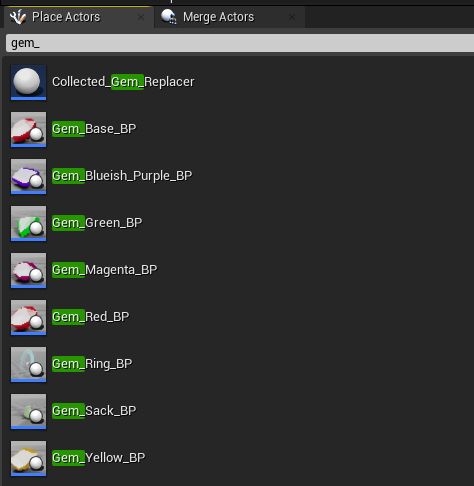This screenshot has width=474, height=486.
Task: Click the Place Actors tab icon
Action: [18, 17]
